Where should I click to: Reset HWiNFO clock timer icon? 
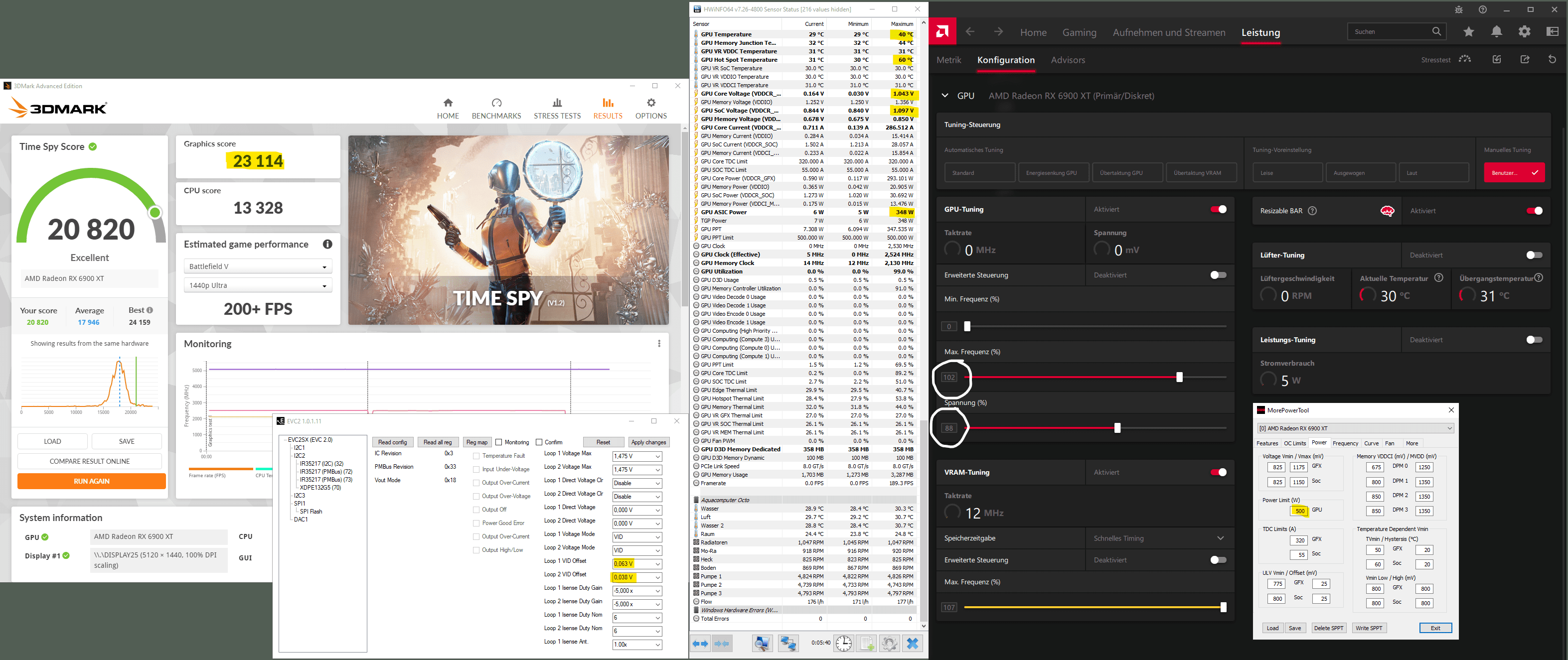844,643
